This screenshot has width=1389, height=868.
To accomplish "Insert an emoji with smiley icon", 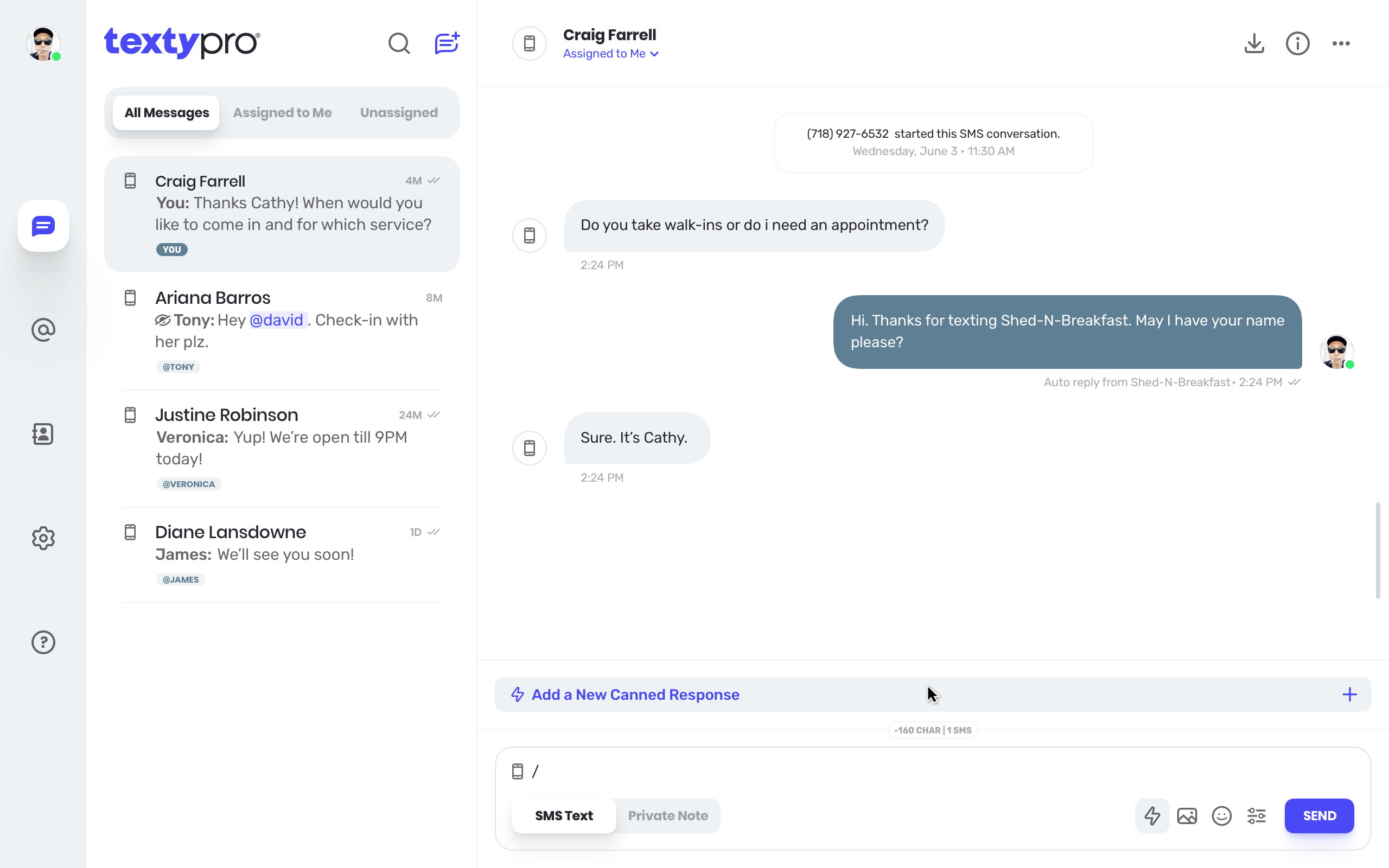I will (x=1221, y=816).
